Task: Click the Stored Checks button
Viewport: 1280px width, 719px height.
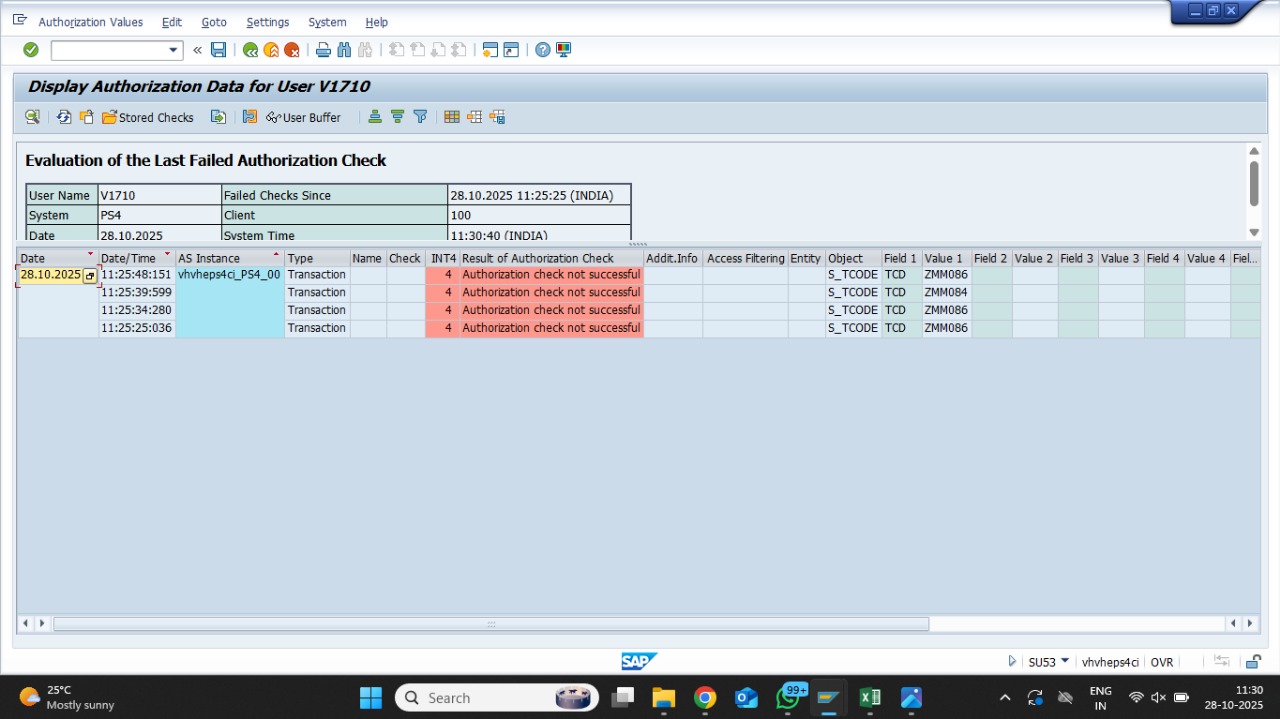Action: click(x=148, y=117)
